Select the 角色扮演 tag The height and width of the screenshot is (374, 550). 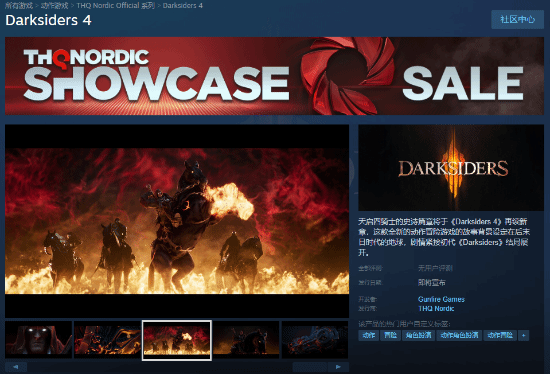coord(418,335)
